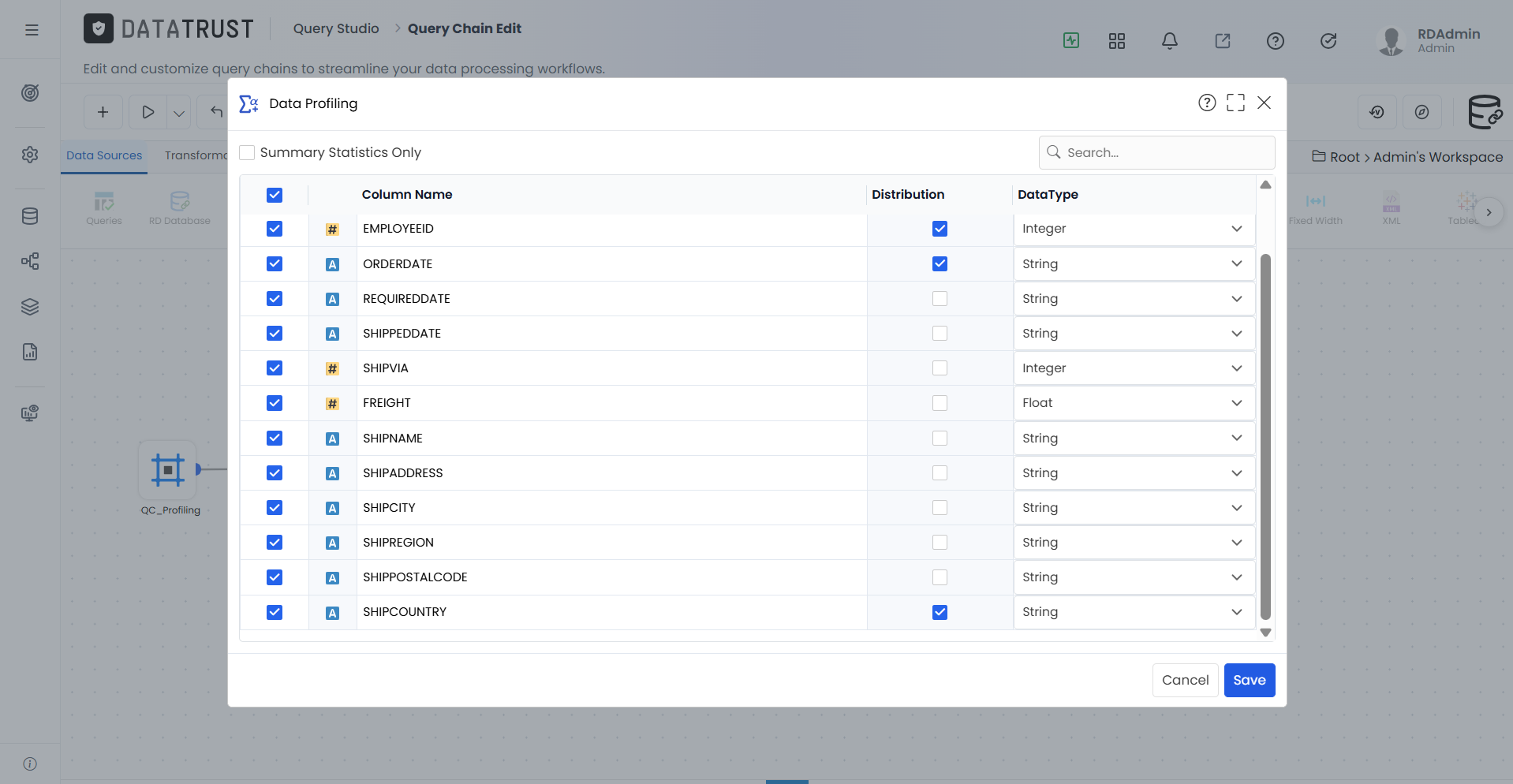
Task: Toggle the select-all columns header checkbox
Action: pos(275,195)
